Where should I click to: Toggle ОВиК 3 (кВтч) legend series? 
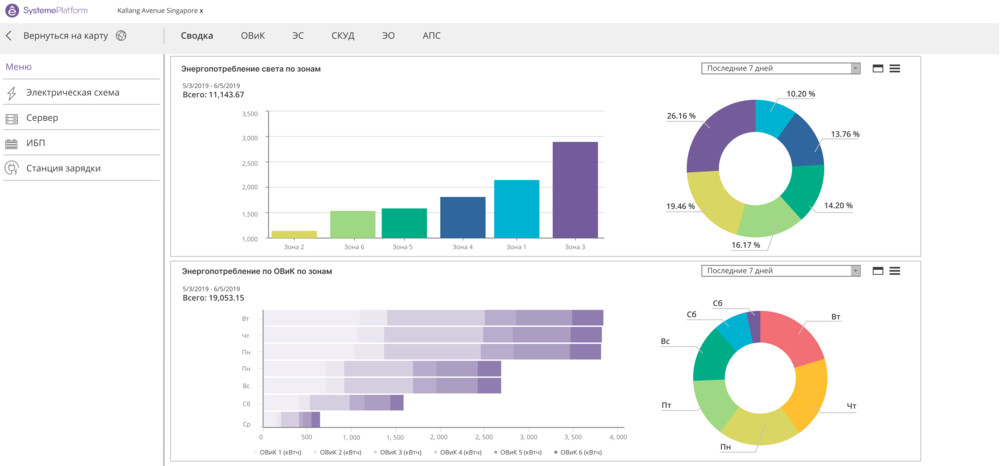coord(400,452)
